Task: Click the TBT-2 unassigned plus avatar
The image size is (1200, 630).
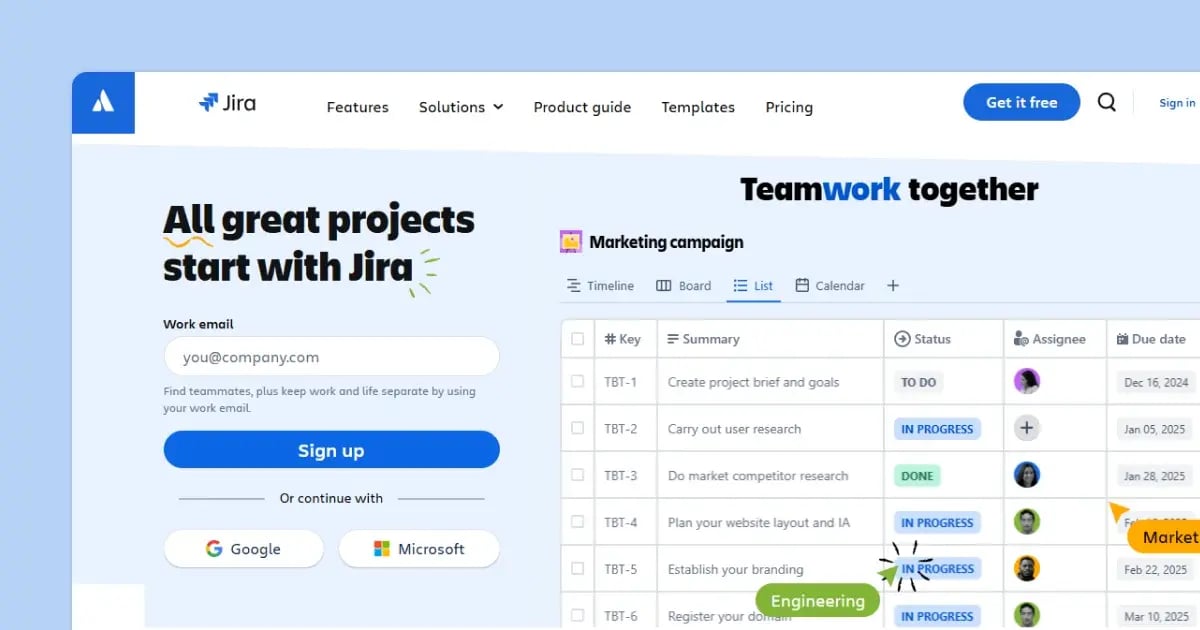Action: pyautogui.click(x=1027, y=429)
